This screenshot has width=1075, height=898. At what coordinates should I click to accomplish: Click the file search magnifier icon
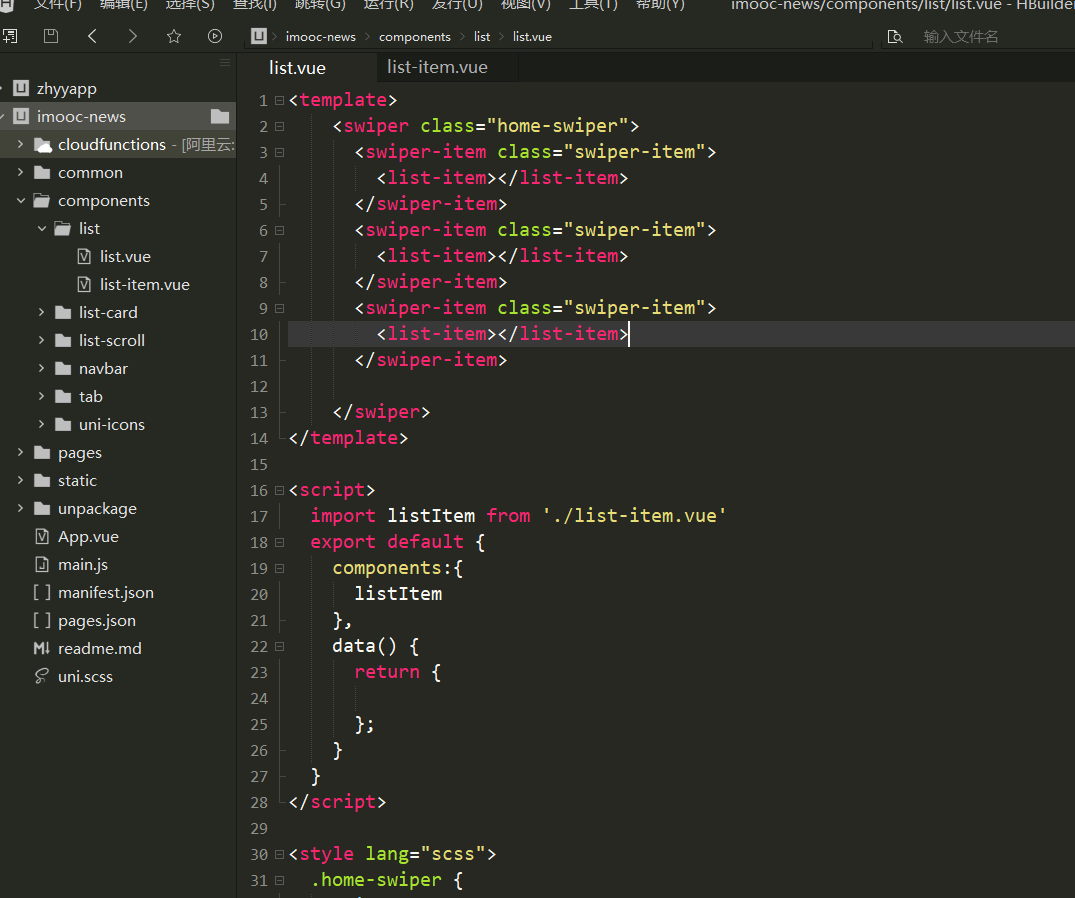895,36
